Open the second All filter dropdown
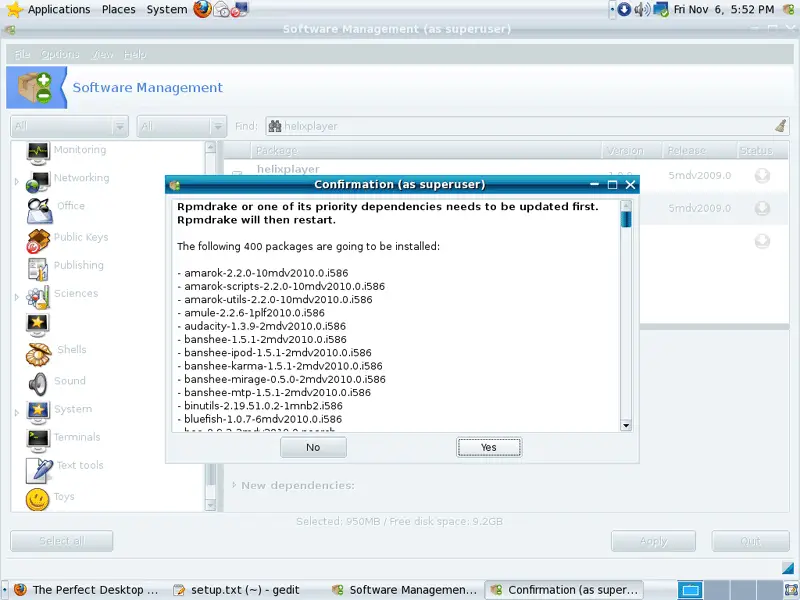800x600 pixels. (182, 126)
